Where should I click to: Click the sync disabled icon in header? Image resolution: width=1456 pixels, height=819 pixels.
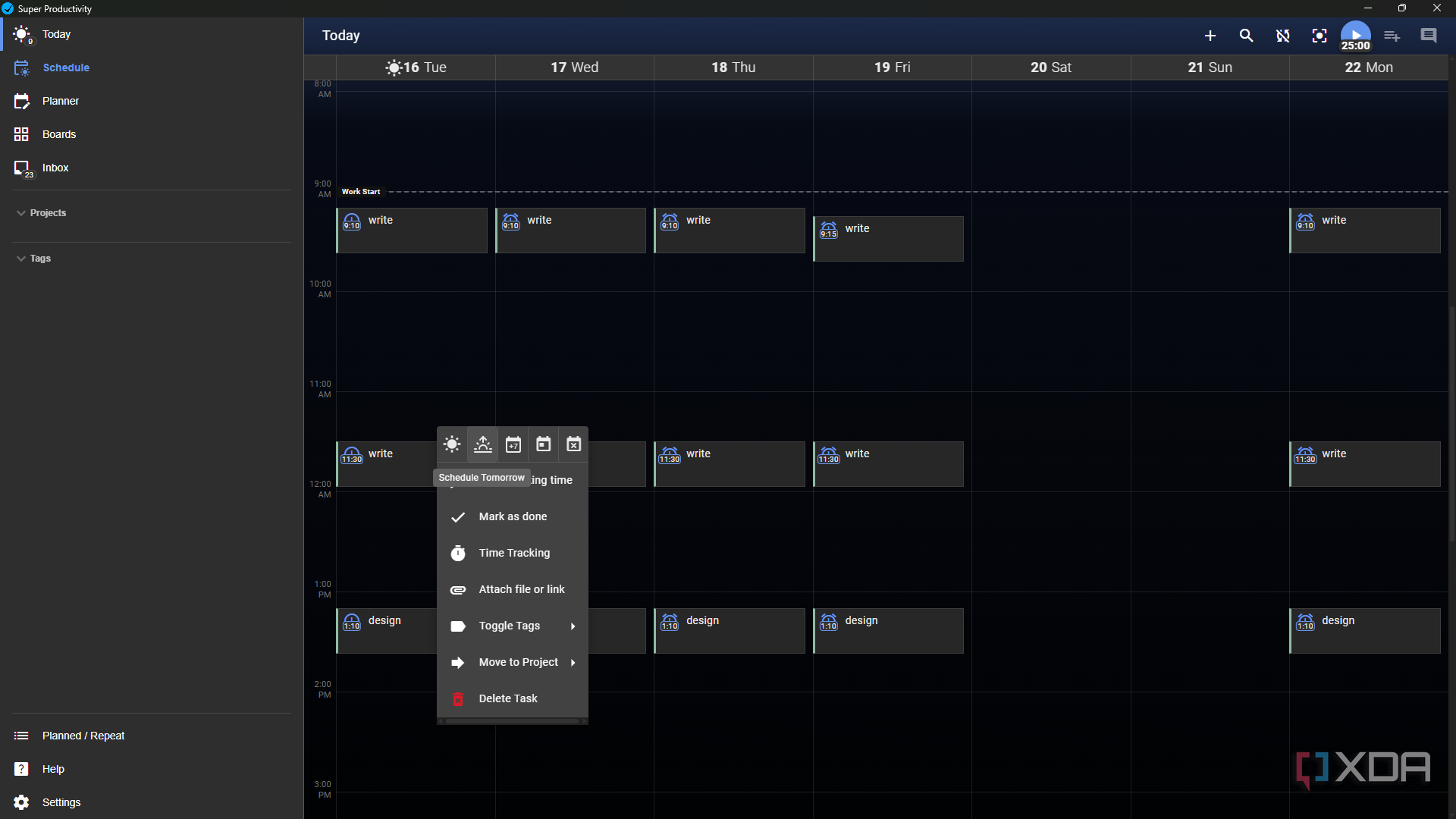point(1283,36)
